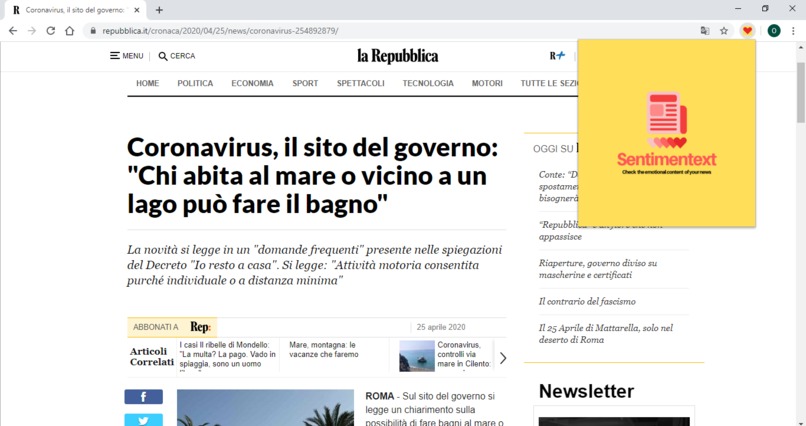Select the Coronavirus article tab

coord(75,10)
